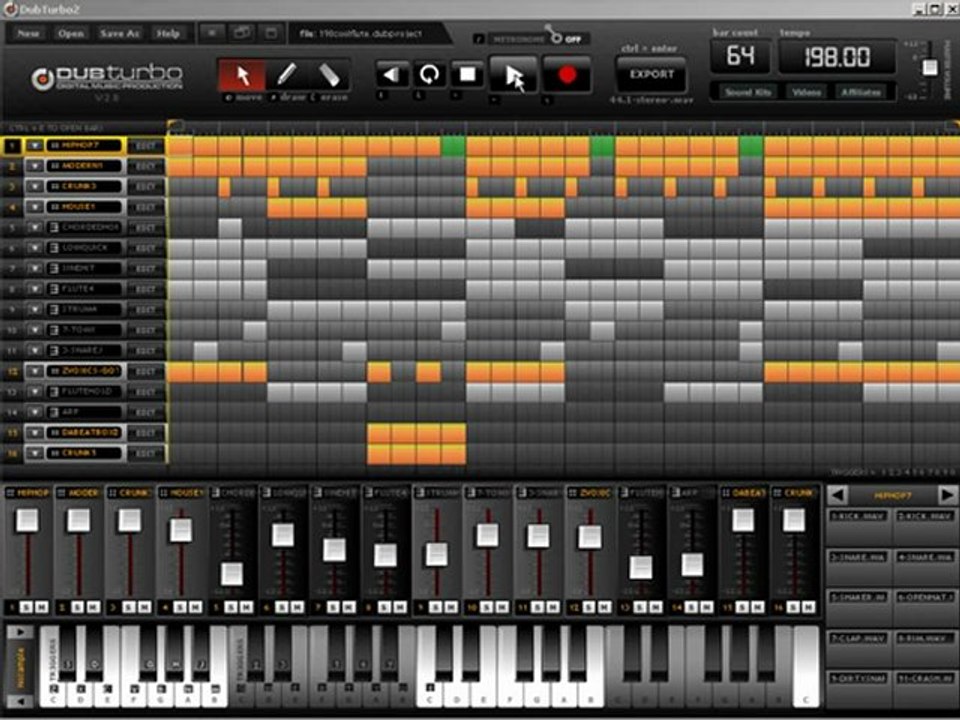Adjust the master volume slider
960x720 pixels.
click(x=930, y=67)
